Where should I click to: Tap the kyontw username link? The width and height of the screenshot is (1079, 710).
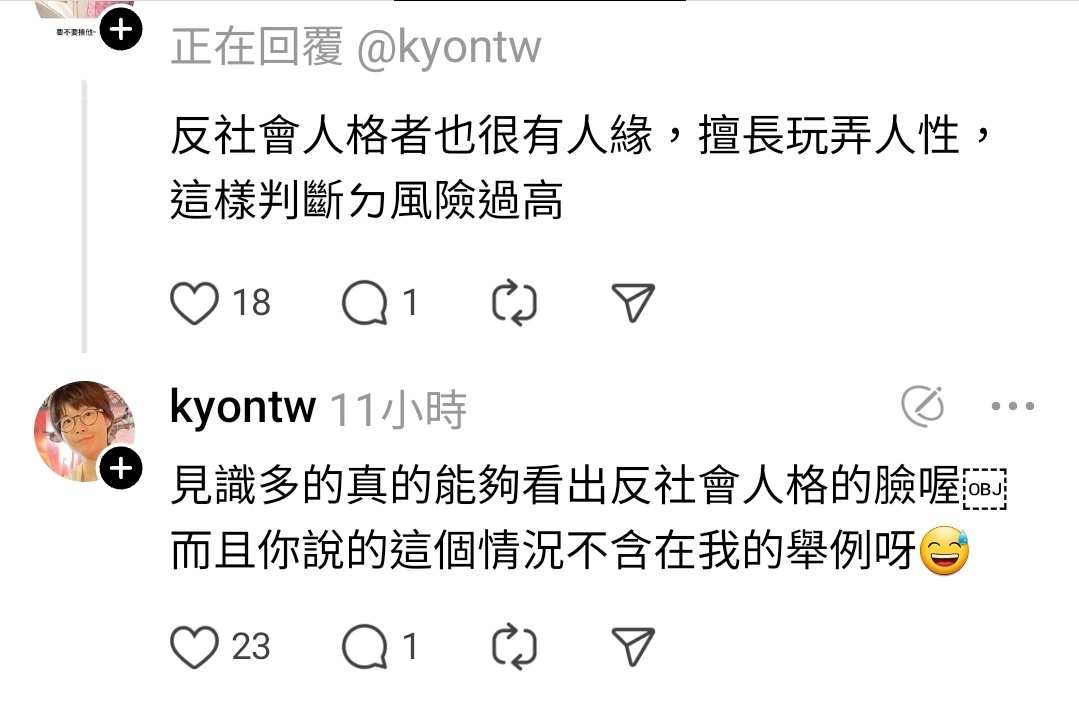click(243, 407)
